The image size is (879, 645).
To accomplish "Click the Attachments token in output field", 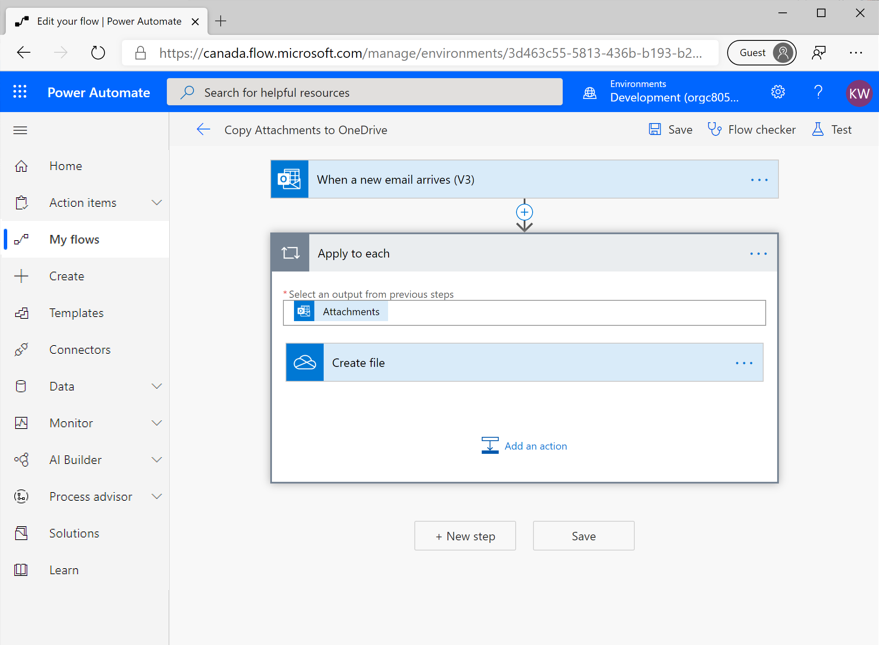I will pyautogui.click(x=341, y=312).
